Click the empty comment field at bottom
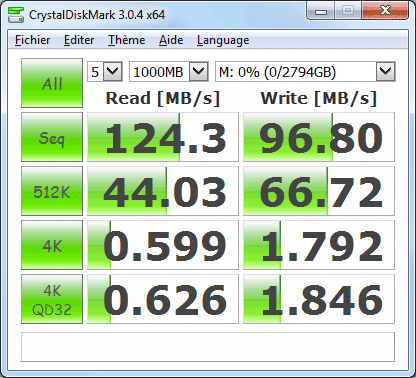 208,347
